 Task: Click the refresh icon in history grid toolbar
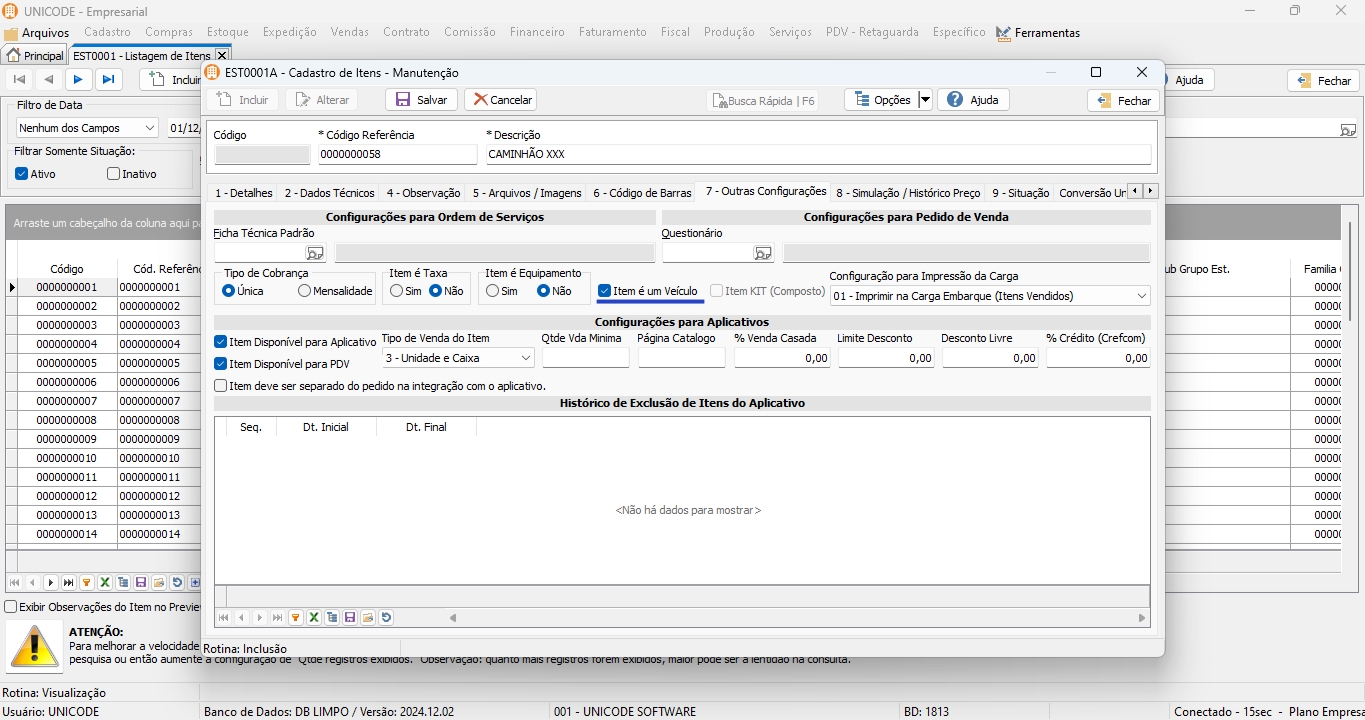pos(386,618)
